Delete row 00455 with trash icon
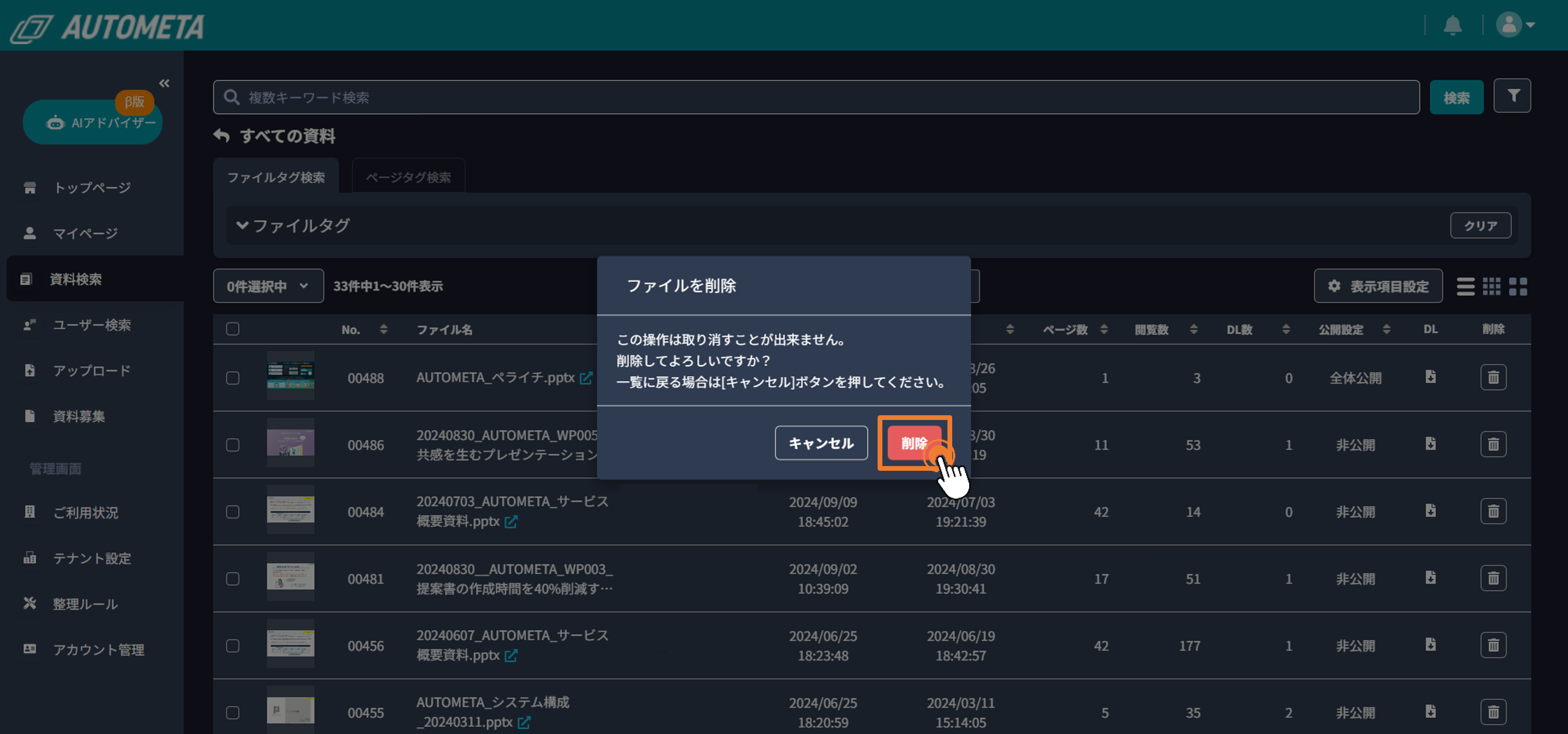The width and height of the screenshot is (1568, 734). [1493, 712]
